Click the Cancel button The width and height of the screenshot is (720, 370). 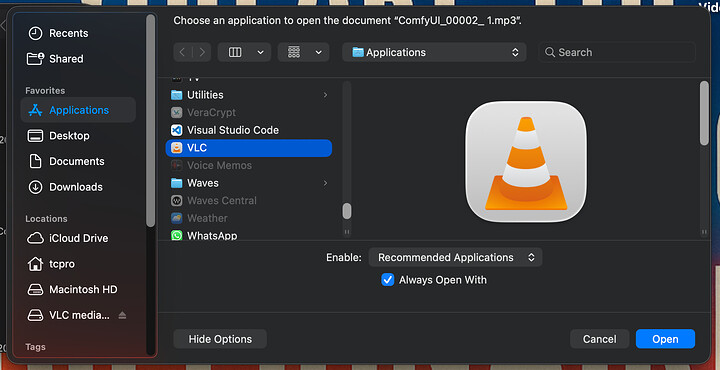599,339
